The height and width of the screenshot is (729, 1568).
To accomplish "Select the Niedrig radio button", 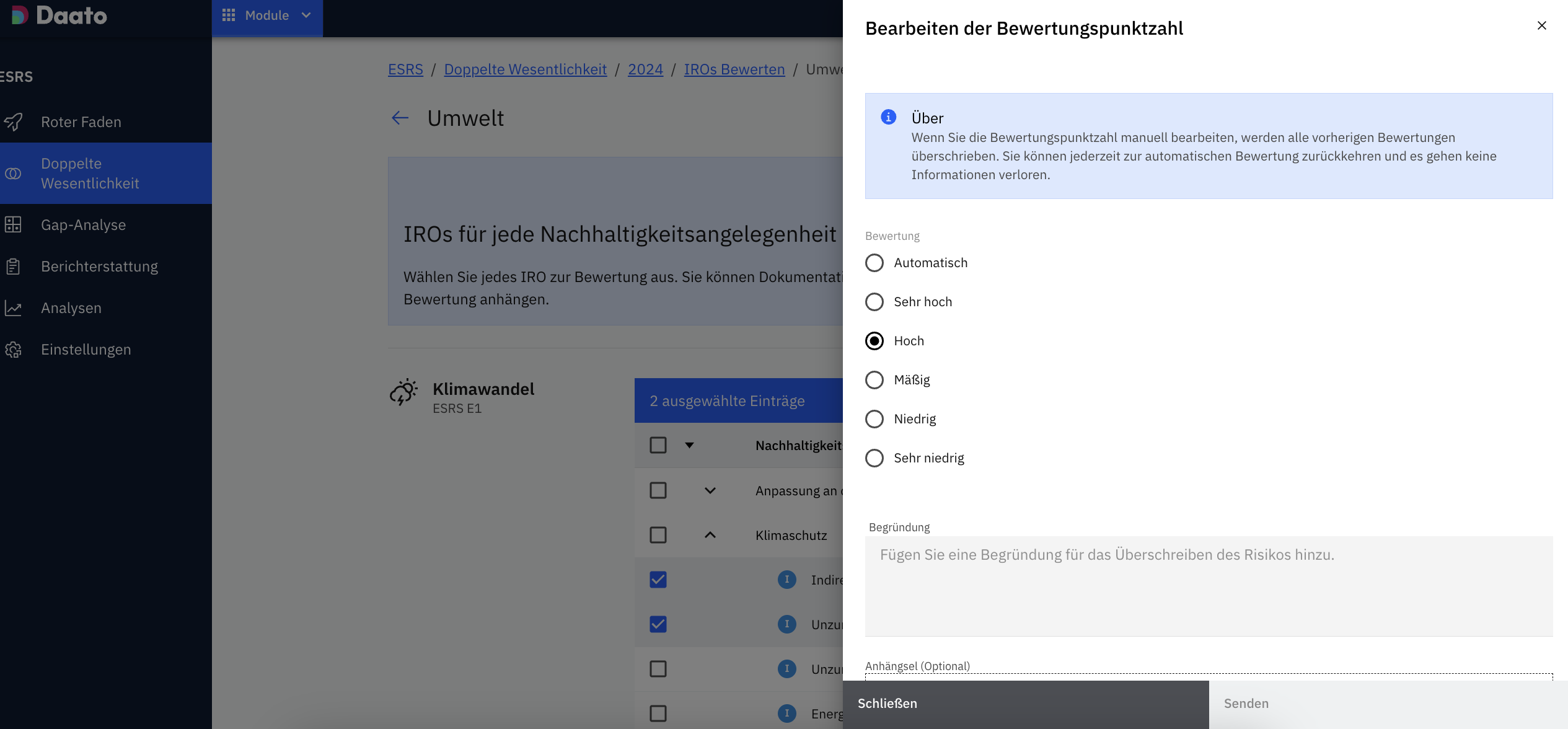I will pyautogui.click(x=874, y=418).
